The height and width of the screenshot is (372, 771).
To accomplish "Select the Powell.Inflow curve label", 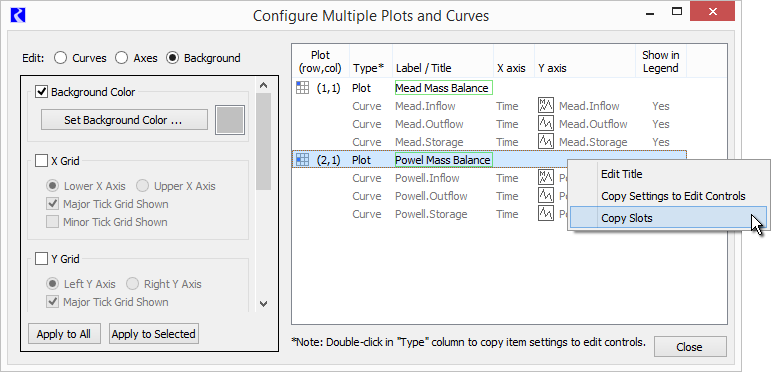I will [427, 178].
